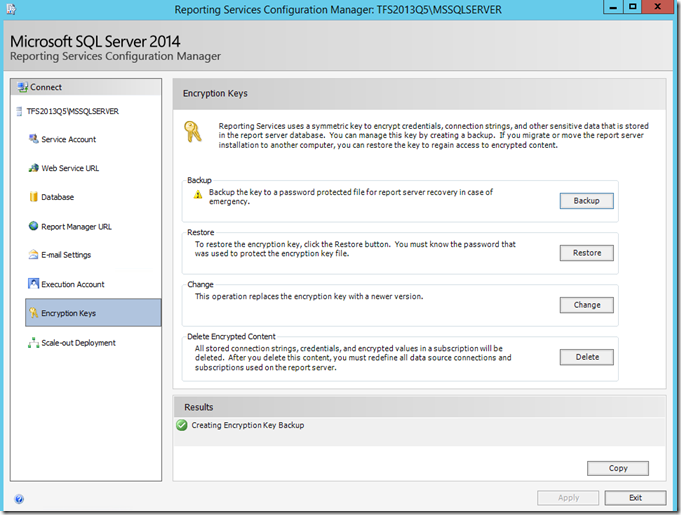Click the Exit button

(x=635, y=498)
